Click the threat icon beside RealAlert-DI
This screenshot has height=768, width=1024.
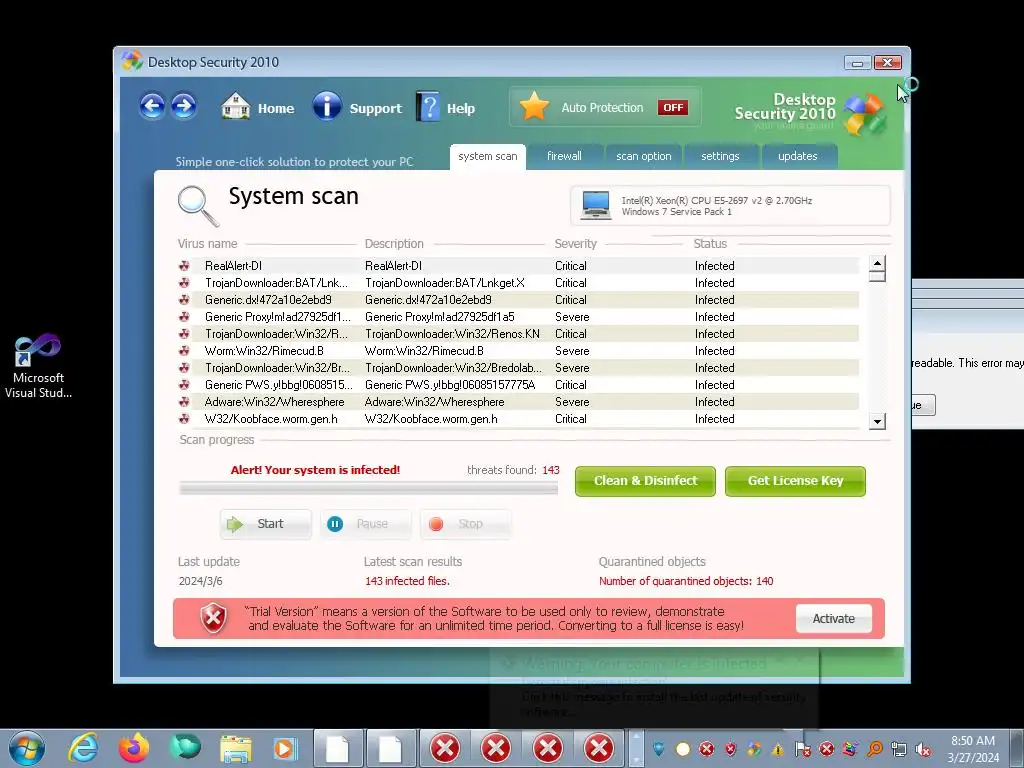(184, 266)
